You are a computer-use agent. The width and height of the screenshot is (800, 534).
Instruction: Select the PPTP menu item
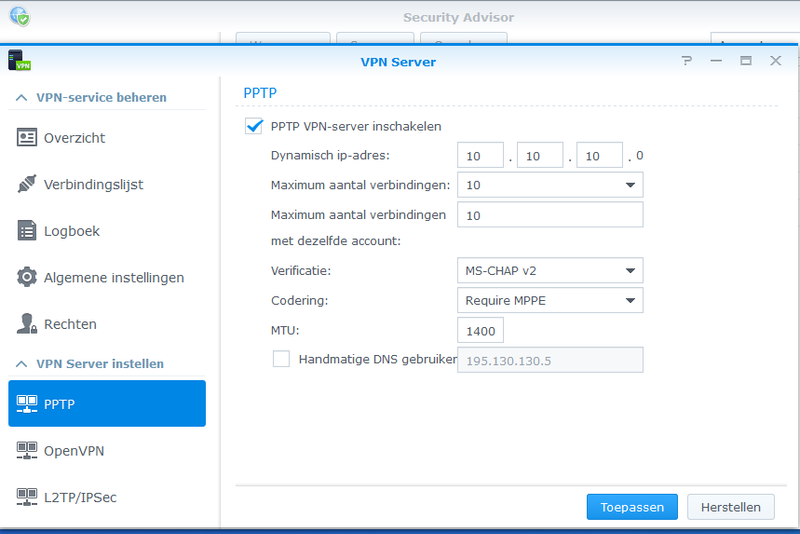pos(107,404)
